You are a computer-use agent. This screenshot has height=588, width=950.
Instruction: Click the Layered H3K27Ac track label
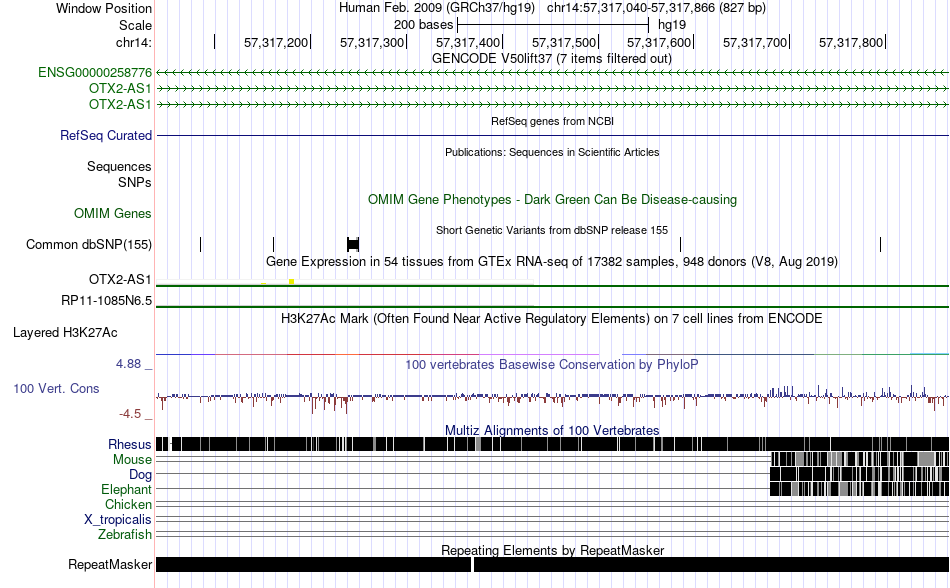(x=65, y=332)
